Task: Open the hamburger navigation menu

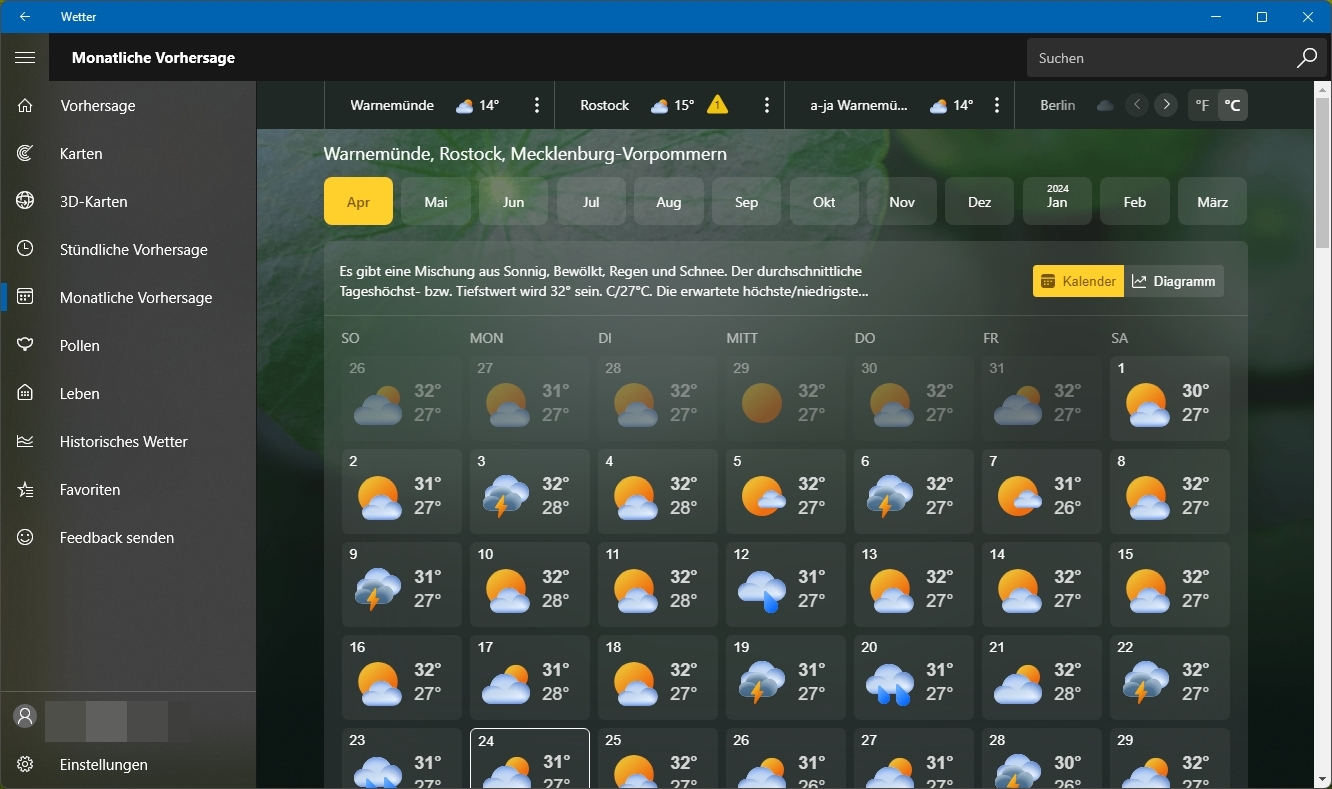Action: pos(25,58)
